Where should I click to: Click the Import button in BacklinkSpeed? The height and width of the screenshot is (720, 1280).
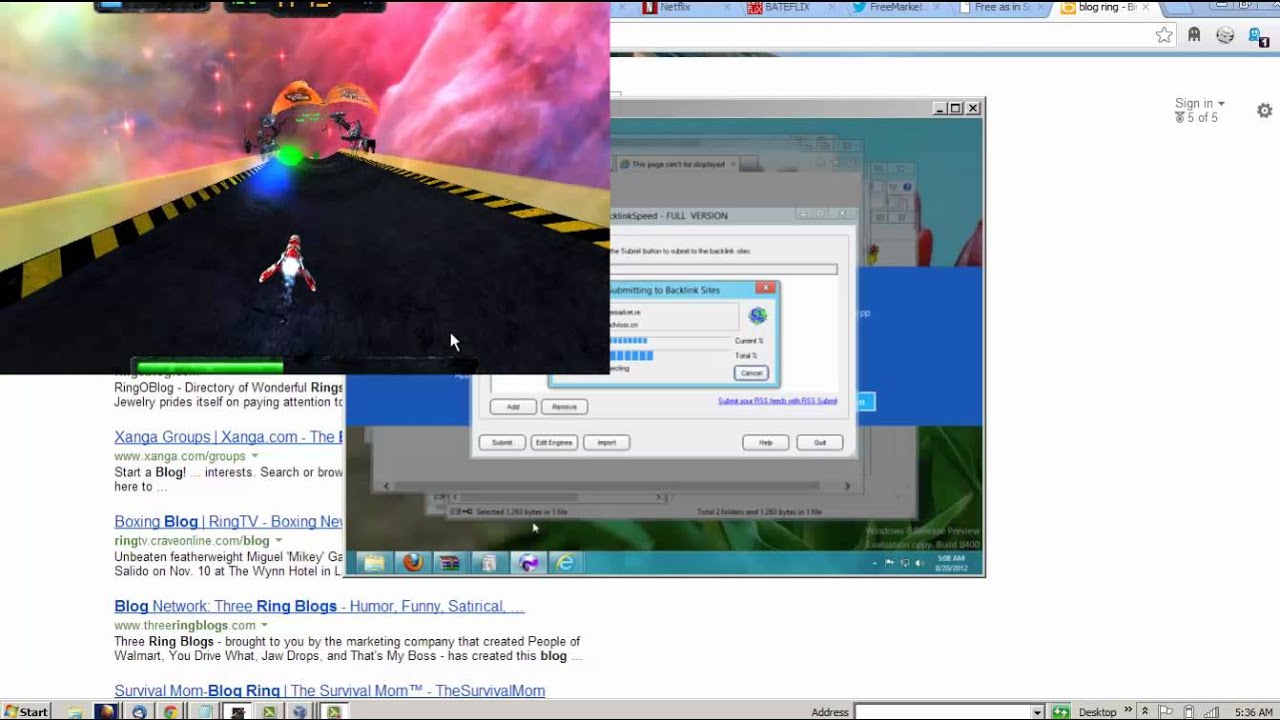(606, 442)
